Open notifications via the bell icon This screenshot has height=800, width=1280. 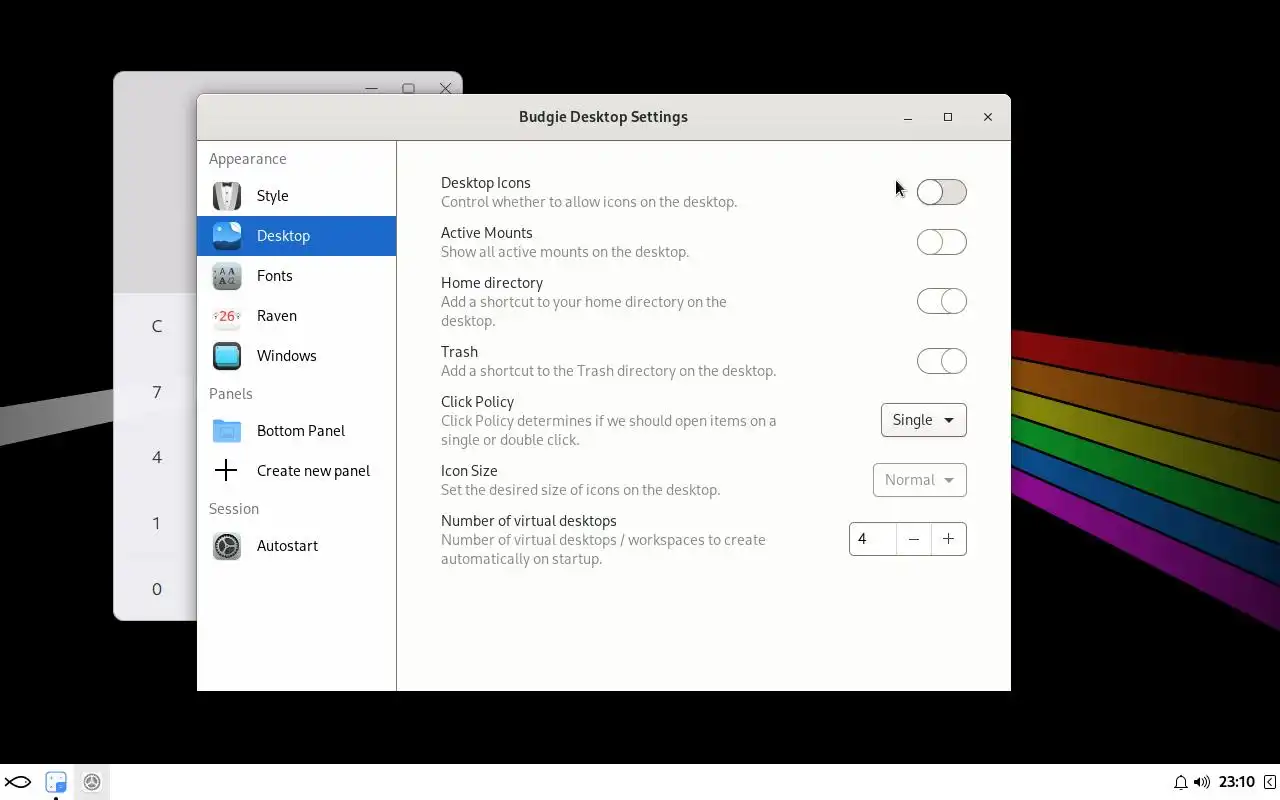pyautogui.click(x=1180, y=782)
